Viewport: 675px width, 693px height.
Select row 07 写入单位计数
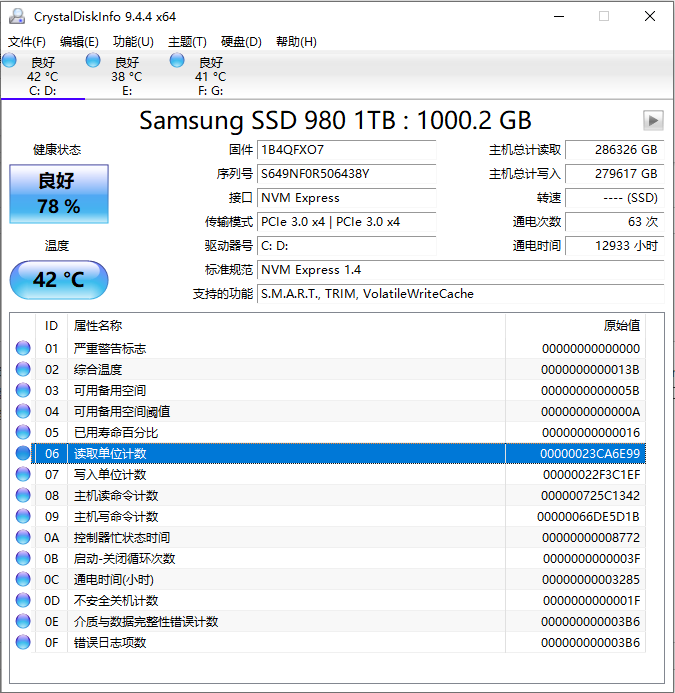327,474
